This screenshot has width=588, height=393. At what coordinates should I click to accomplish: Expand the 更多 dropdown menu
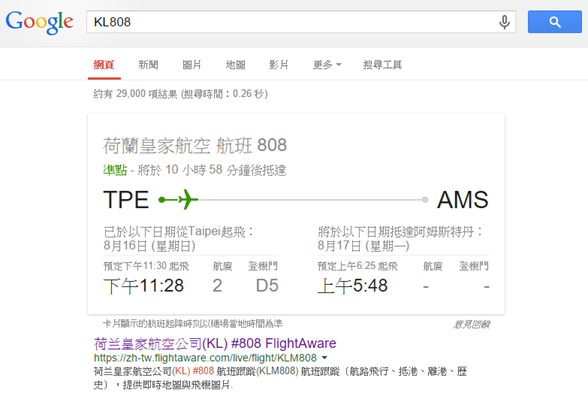click(x=327, y=65)
